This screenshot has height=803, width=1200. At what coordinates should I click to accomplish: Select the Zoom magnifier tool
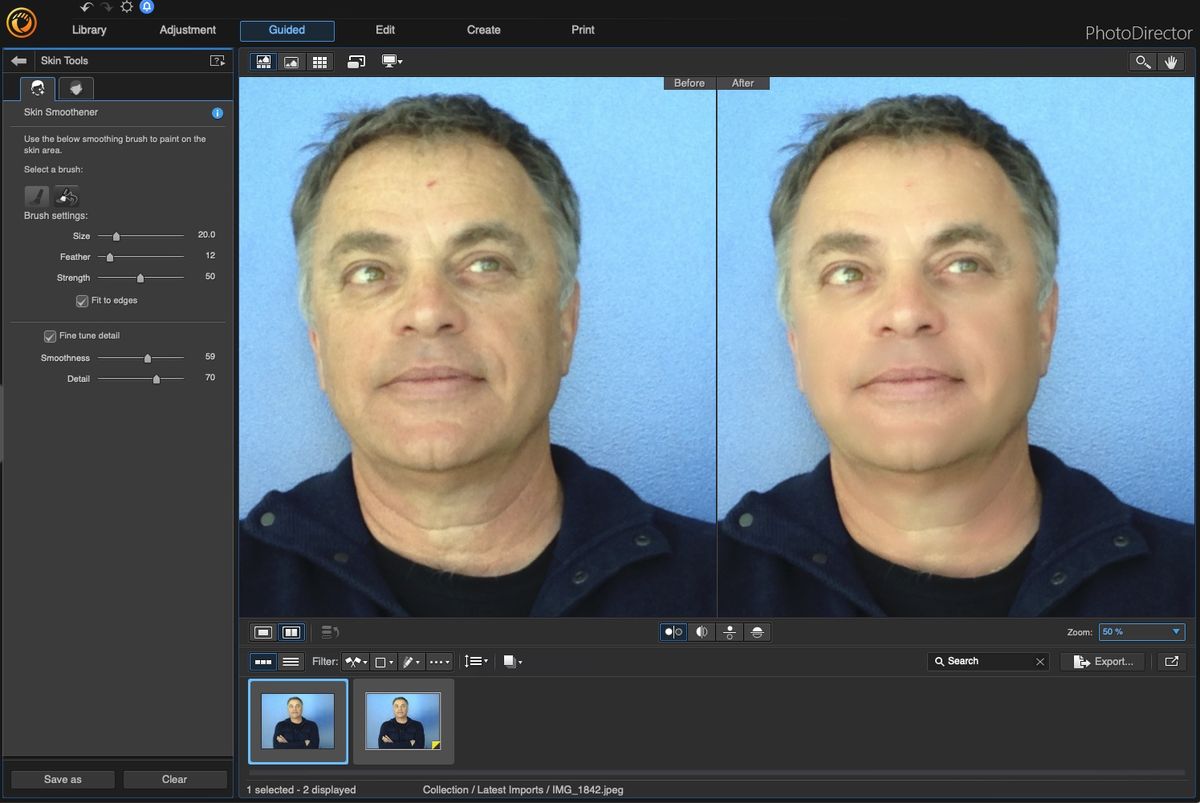tap(1143, 61)
